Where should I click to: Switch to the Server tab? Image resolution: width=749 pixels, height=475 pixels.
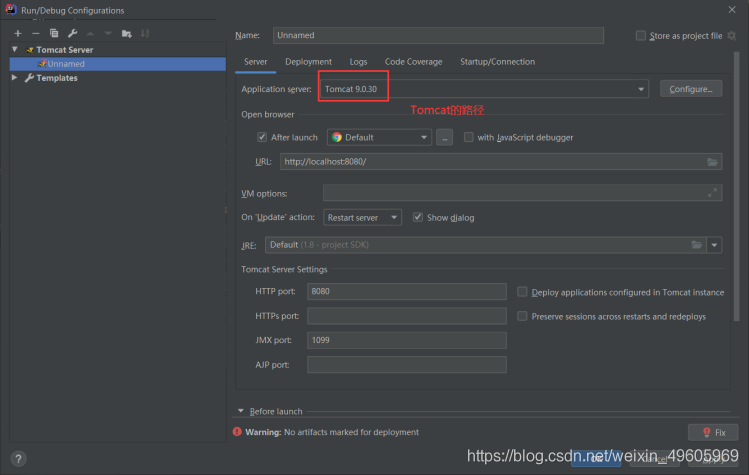(x=256, y=62)
